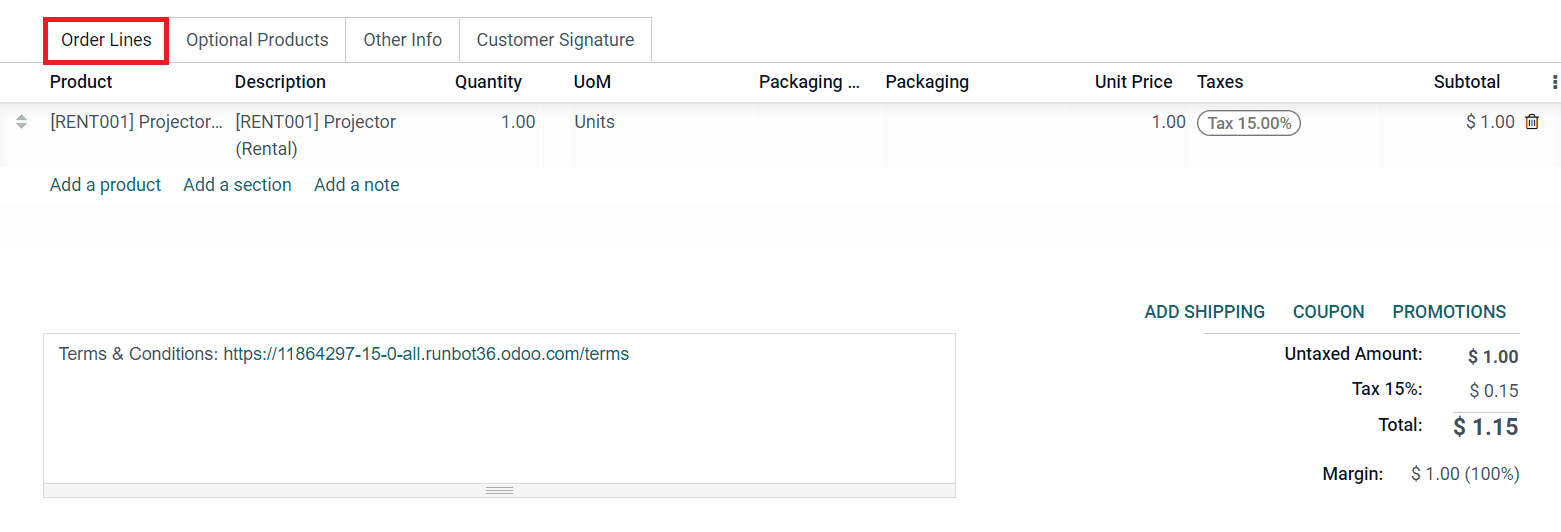Open the Optional Products tab
This screenshot has width=1561, height=532.
click(x=257, y=40)
